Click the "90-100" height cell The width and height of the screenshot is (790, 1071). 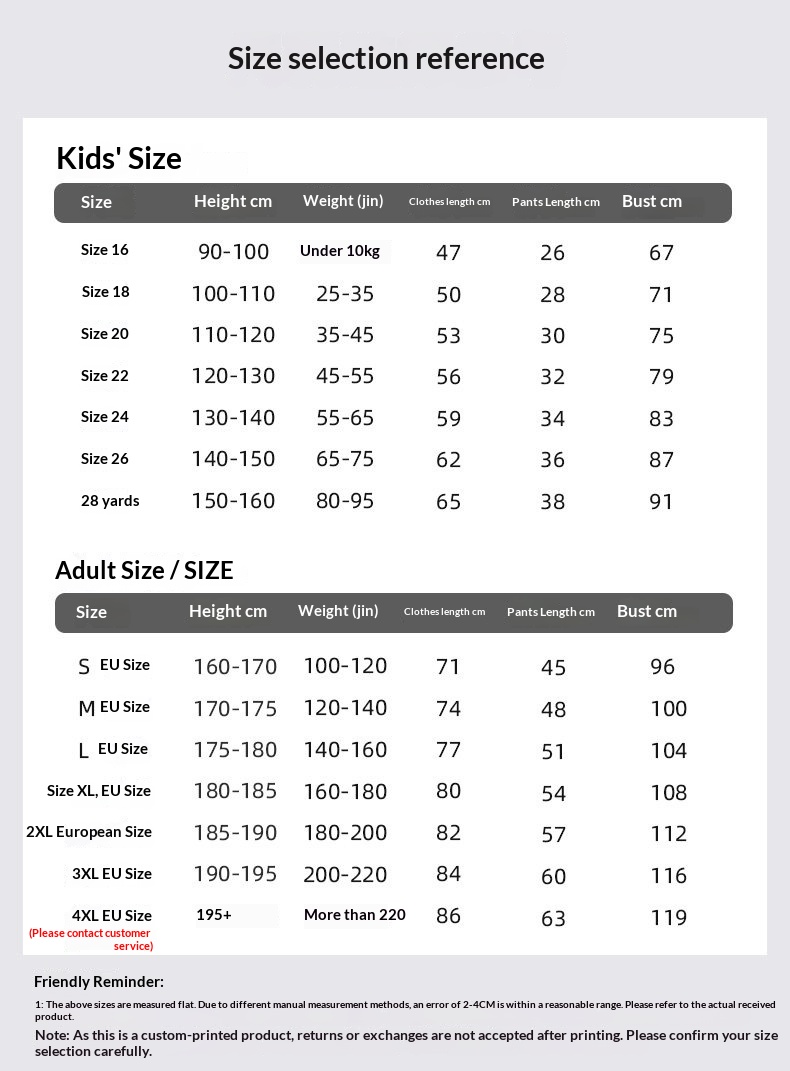[234, 252]
